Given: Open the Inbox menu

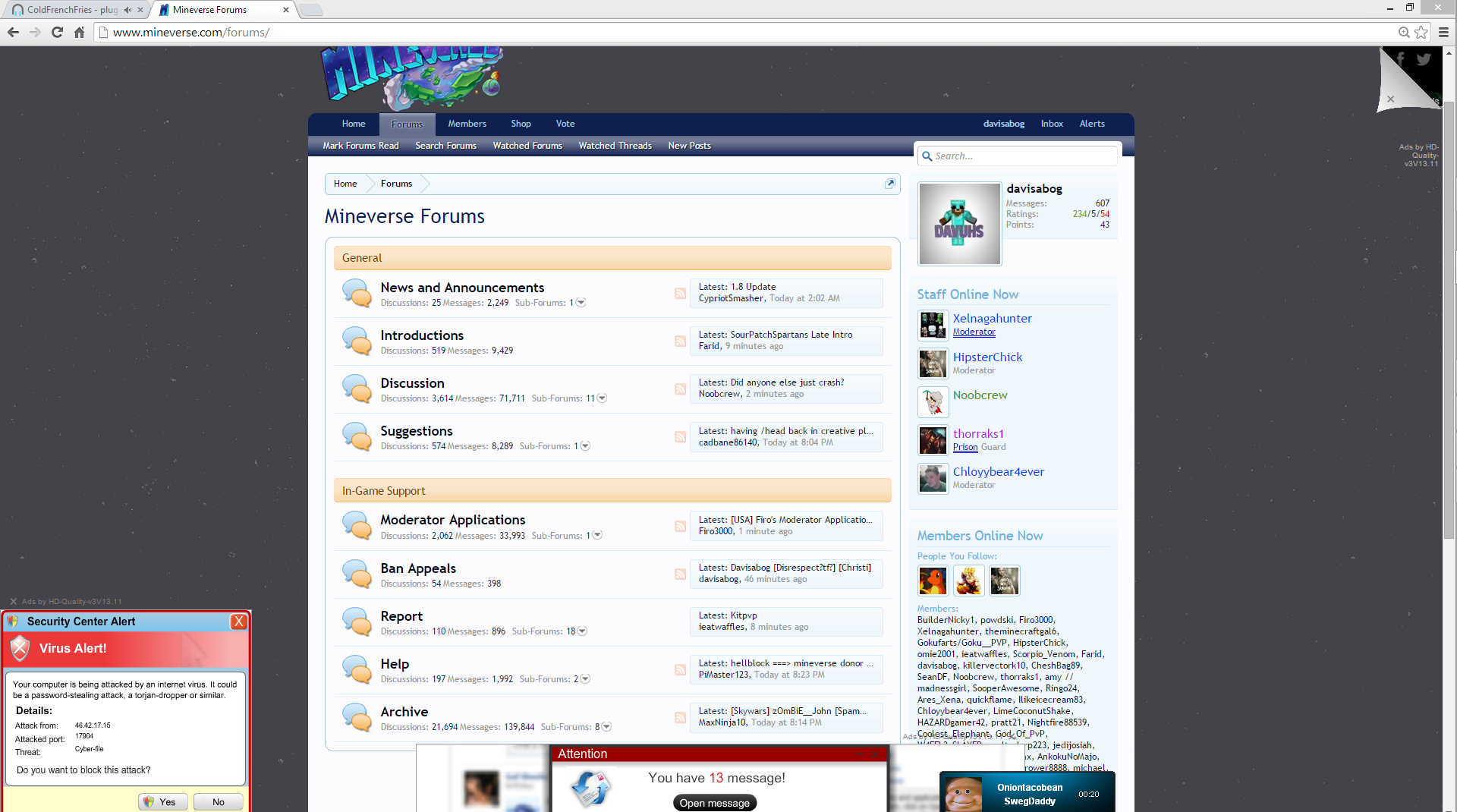Looking at the screenshot, I should [1052, 124].
